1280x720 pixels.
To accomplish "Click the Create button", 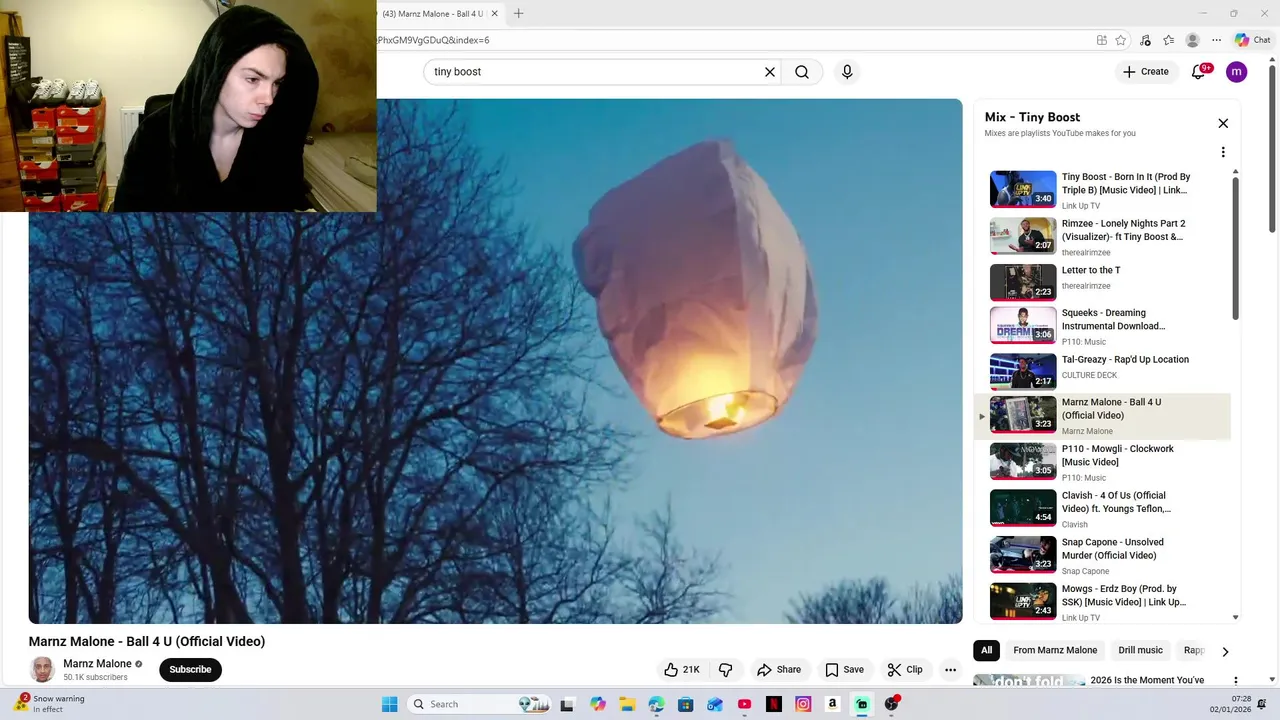I will pyautogui.click(x=1145, y=72).
